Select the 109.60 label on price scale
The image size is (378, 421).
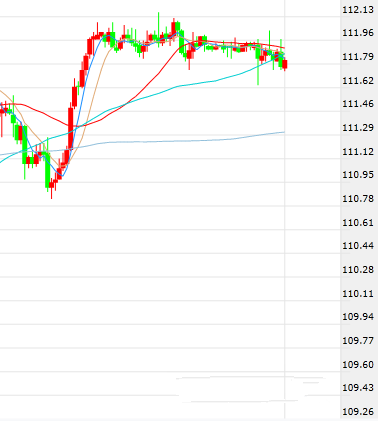(358, 364)
